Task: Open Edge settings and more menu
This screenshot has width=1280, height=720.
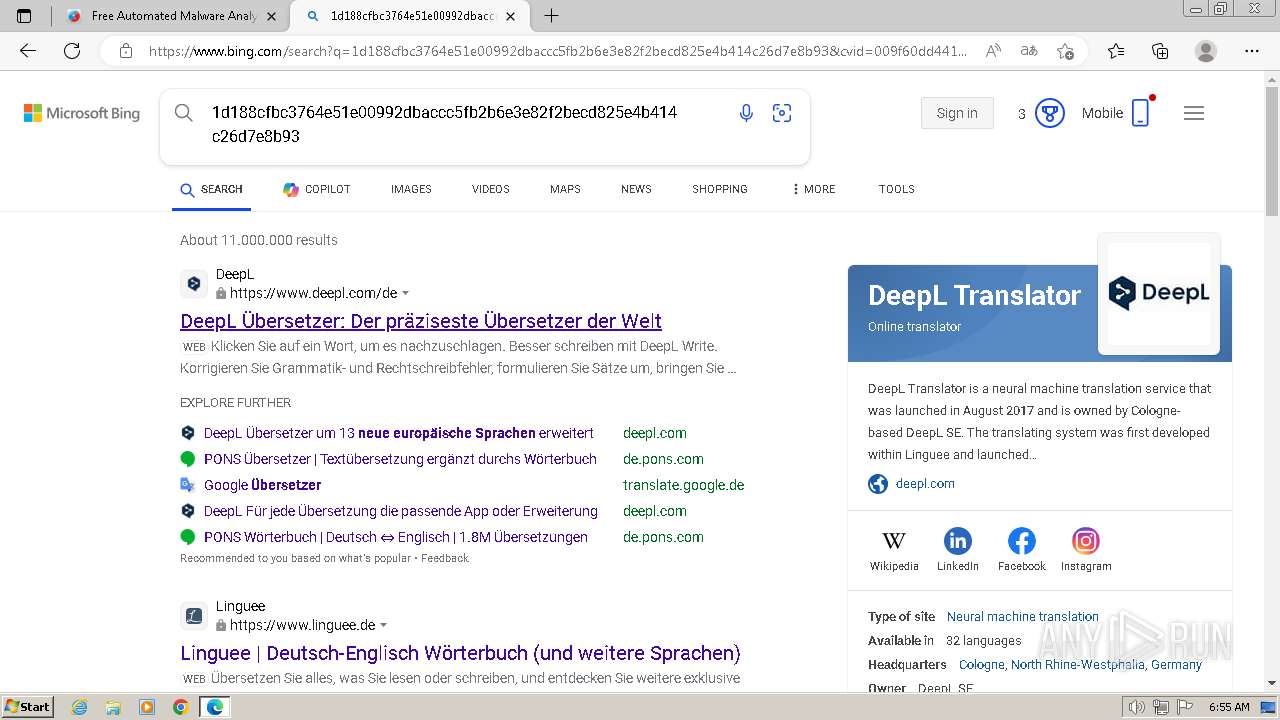Action: click(x=1252, y=51)
